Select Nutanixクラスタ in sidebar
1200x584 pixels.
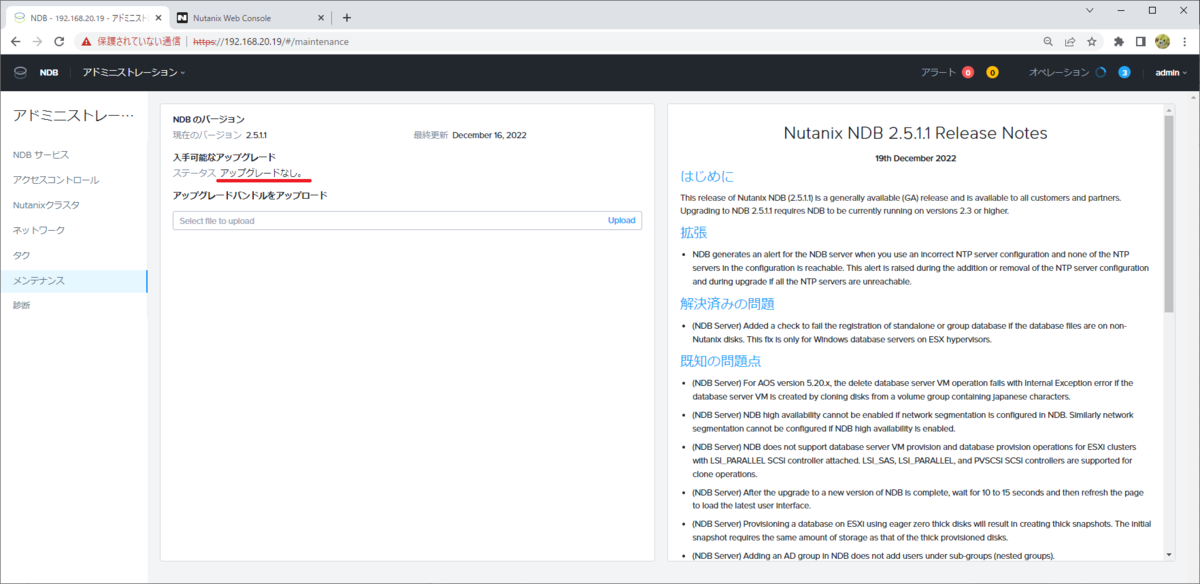coord(46,205)
